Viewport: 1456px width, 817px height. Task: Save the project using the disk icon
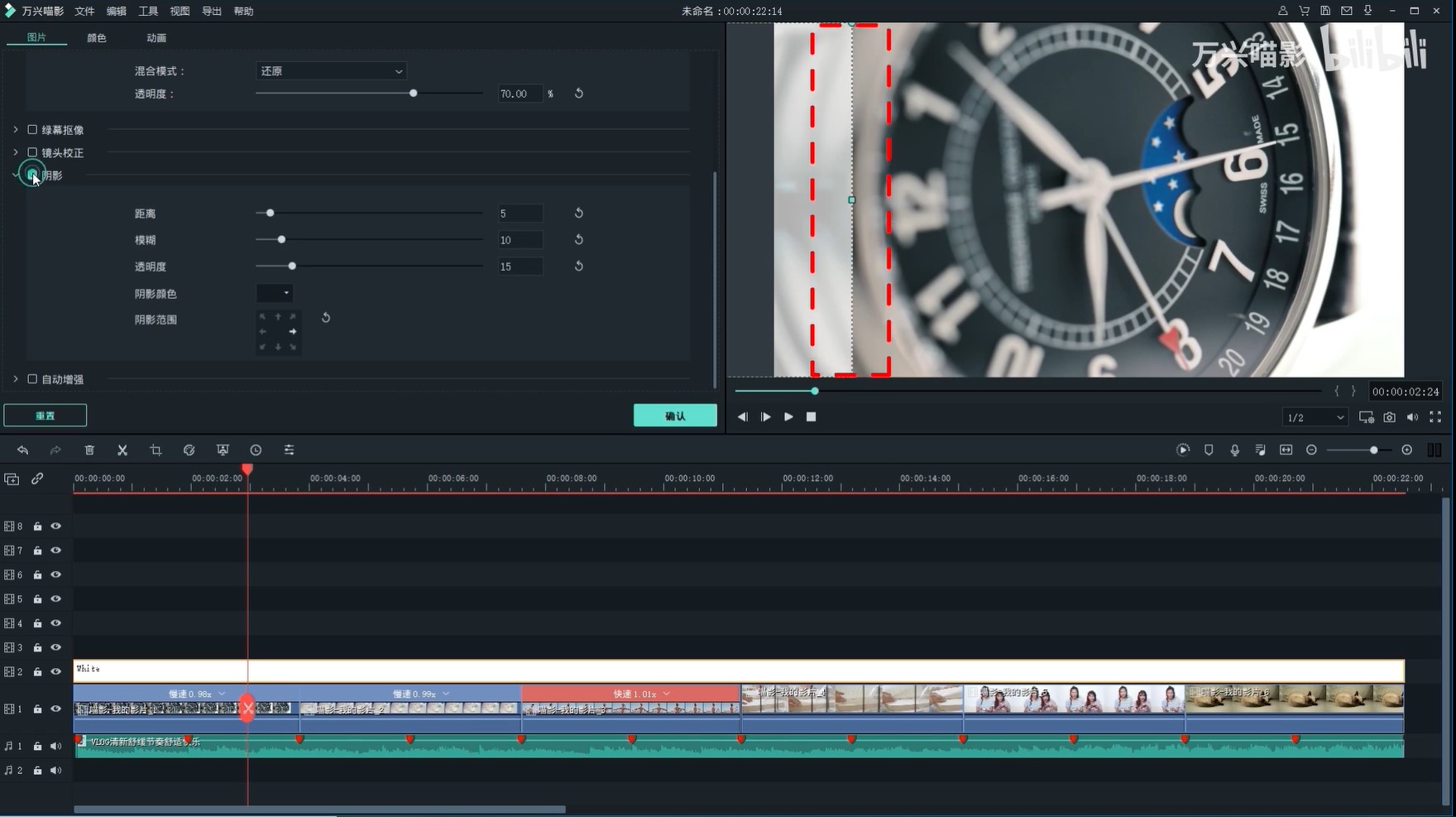point(1325,11)
